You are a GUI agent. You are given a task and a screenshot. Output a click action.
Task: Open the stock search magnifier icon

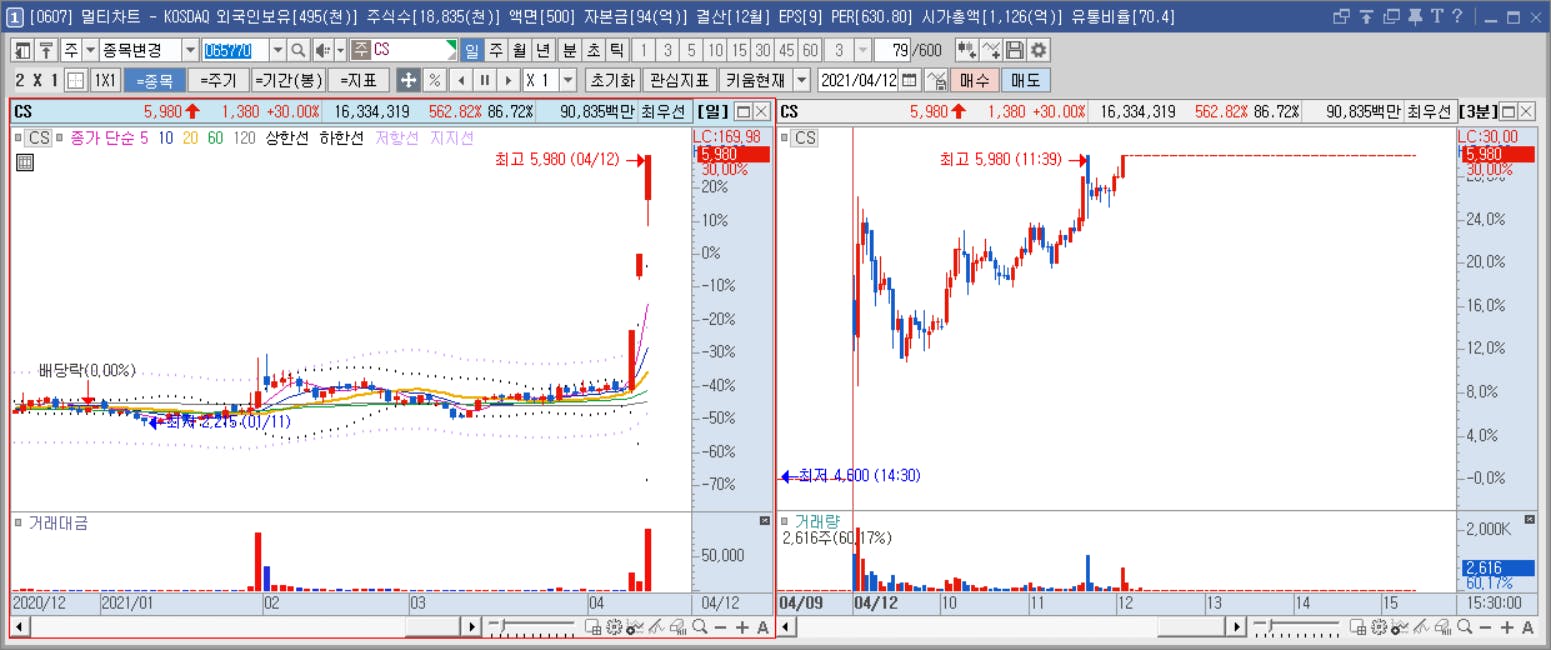click(x=298, y=51)
